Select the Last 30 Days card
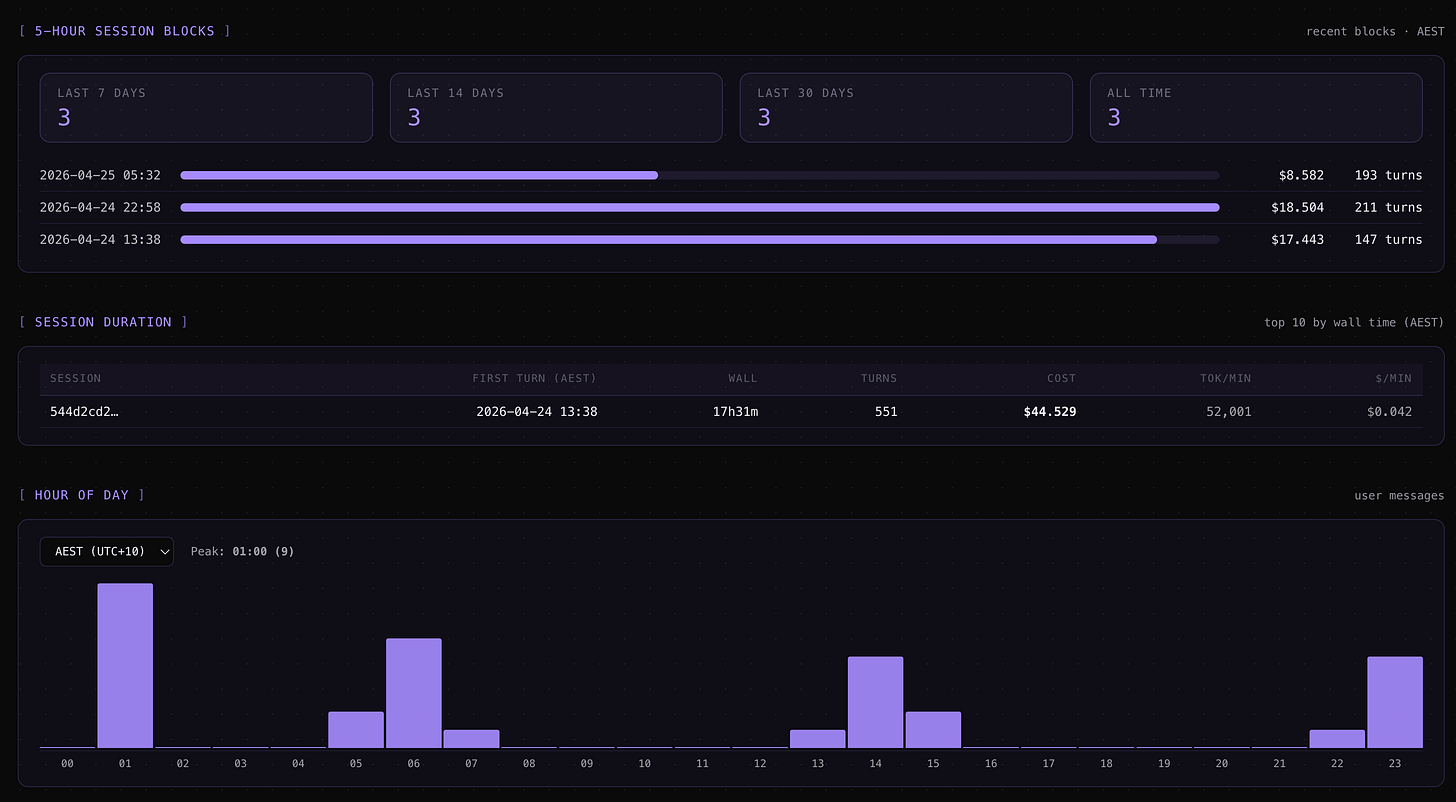Screen dimensions: 1456x802 click(x=906, y=107)
